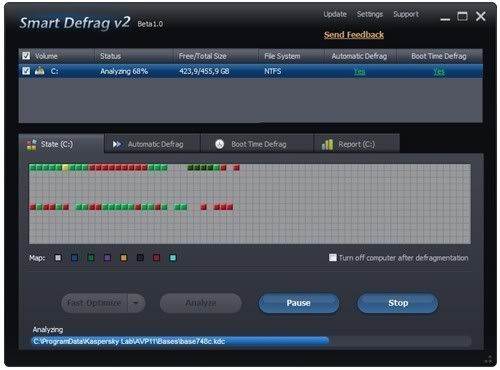Select the blue map legend square
500x370 pixels.
(75, 258)
